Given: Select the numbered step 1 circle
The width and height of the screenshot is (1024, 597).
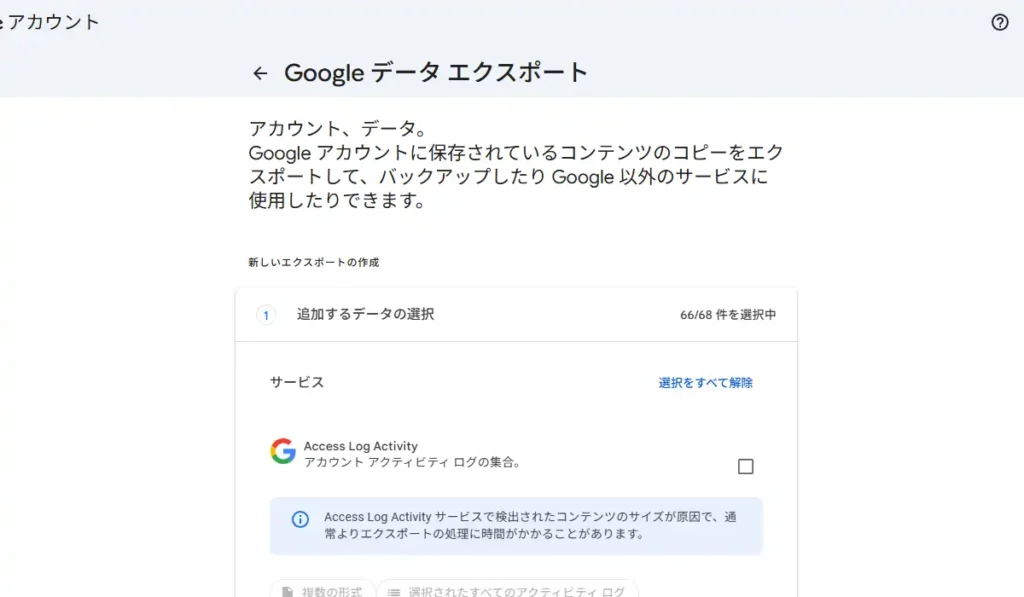Looking at the screenshot, I should [265, 314].
